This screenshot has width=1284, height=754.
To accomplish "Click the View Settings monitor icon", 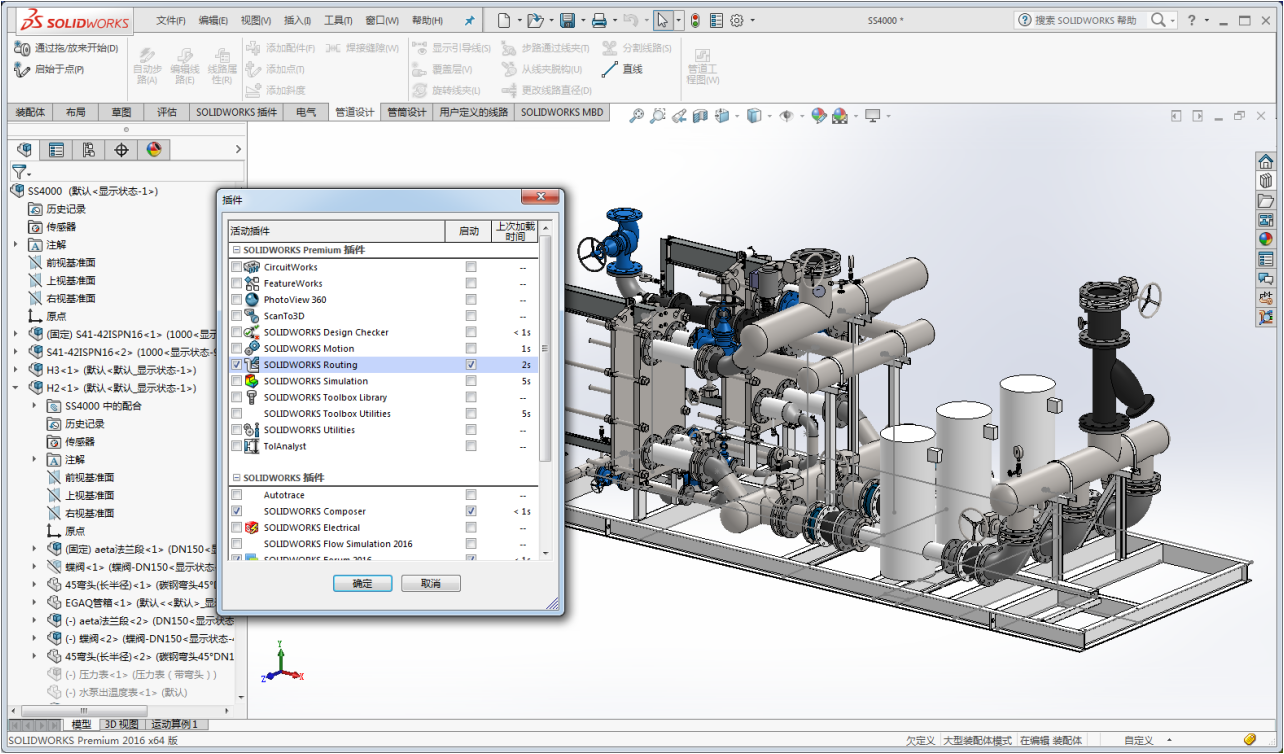I will pyautogui.click(x=872, y=116).
